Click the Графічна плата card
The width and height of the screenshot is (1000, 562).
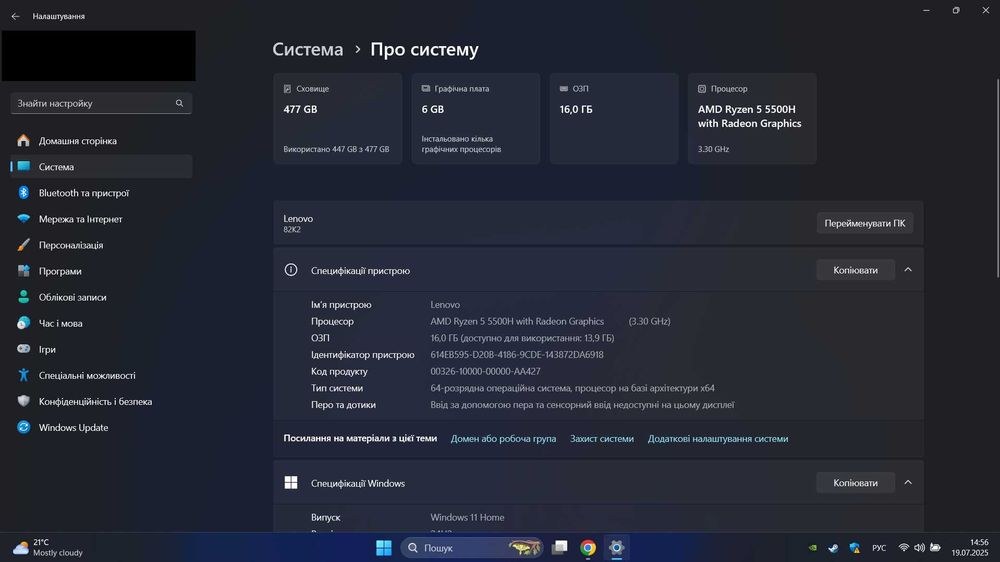click(x=476, y=119)
